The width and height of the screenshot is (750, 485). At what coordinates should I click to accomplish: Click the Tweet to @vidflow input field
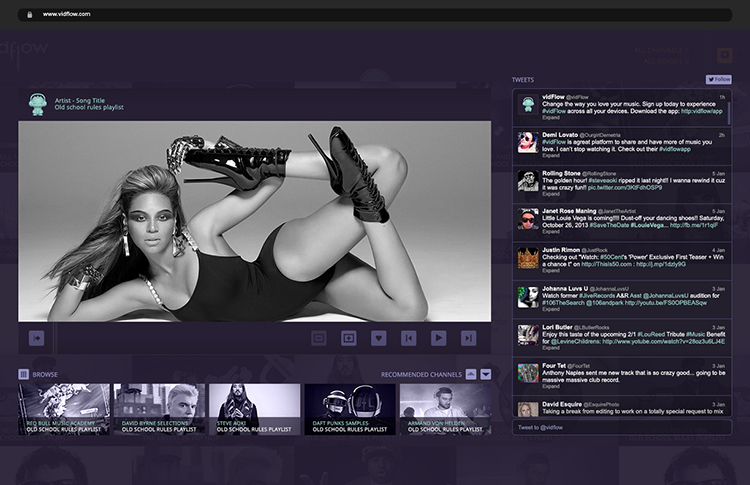(622, 427)
